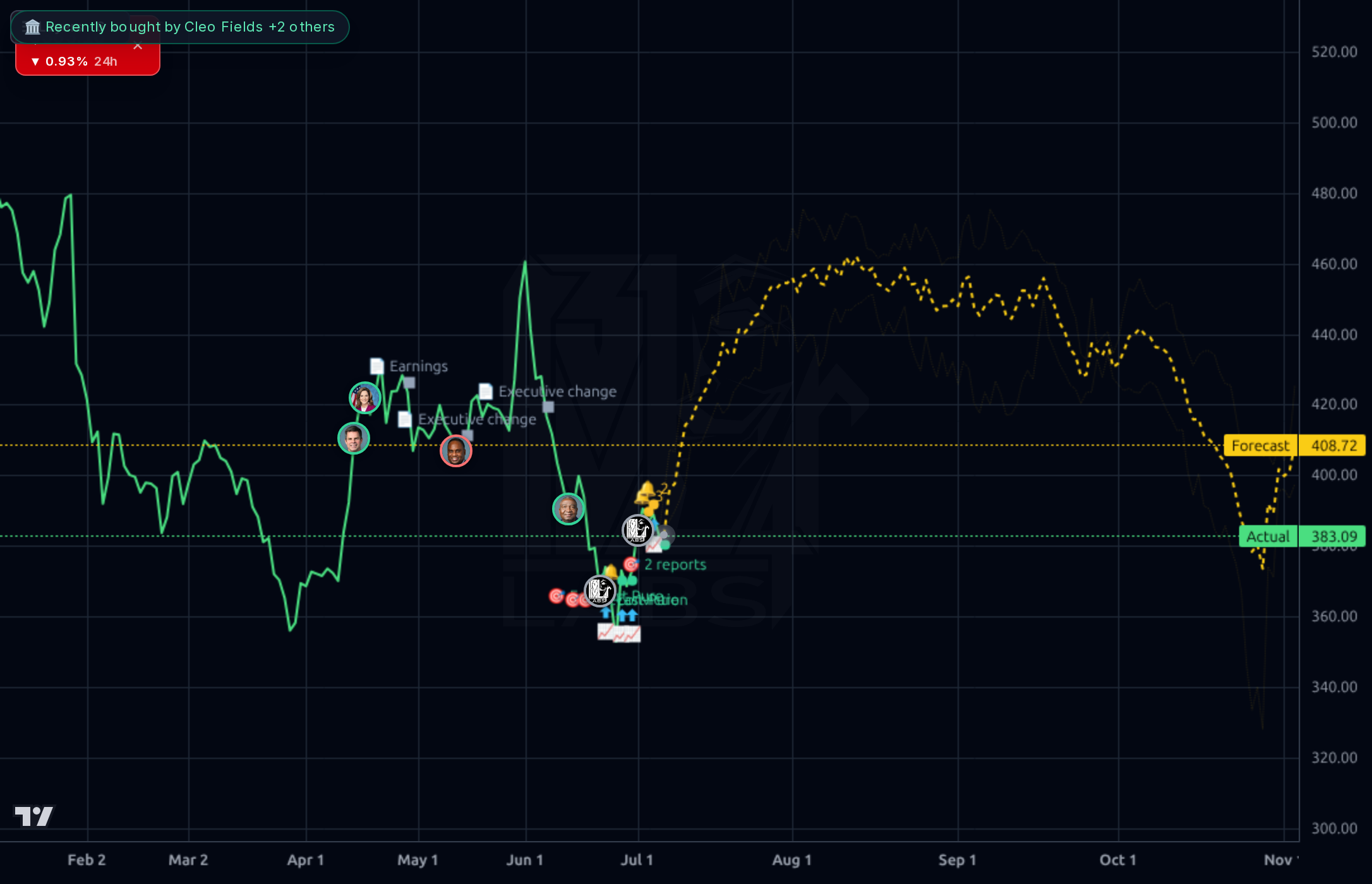Click the upper Executive change document icon
The width and height of the screenshot is (1372, 884).
(x=486, y=391)
